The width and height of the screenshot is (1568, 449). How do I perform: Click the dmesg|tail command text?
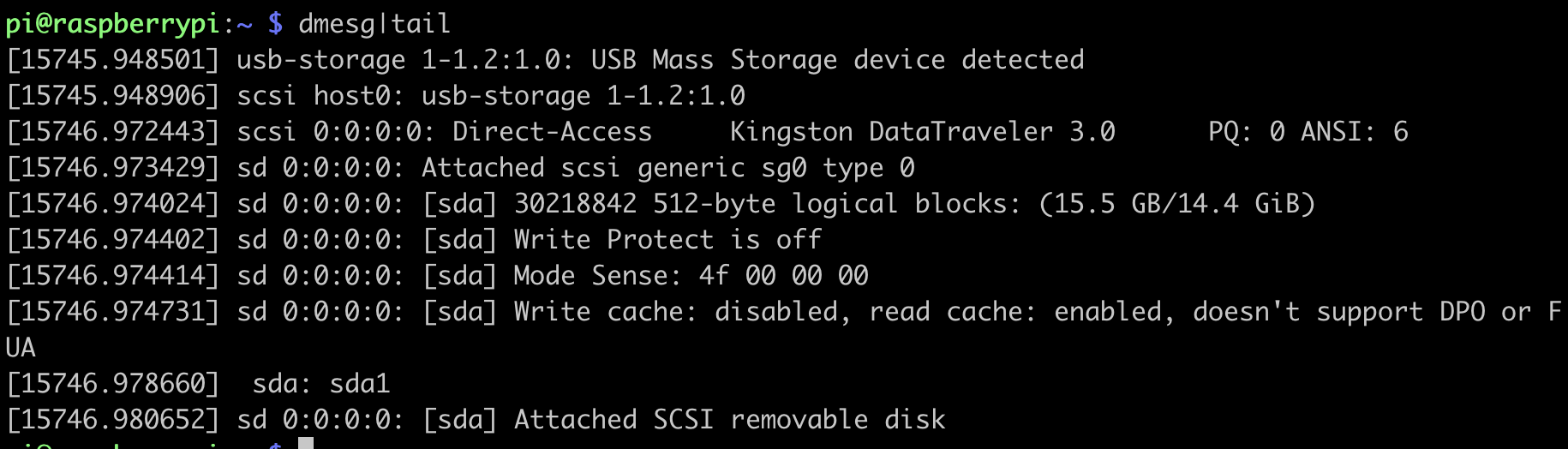(374, 23)
